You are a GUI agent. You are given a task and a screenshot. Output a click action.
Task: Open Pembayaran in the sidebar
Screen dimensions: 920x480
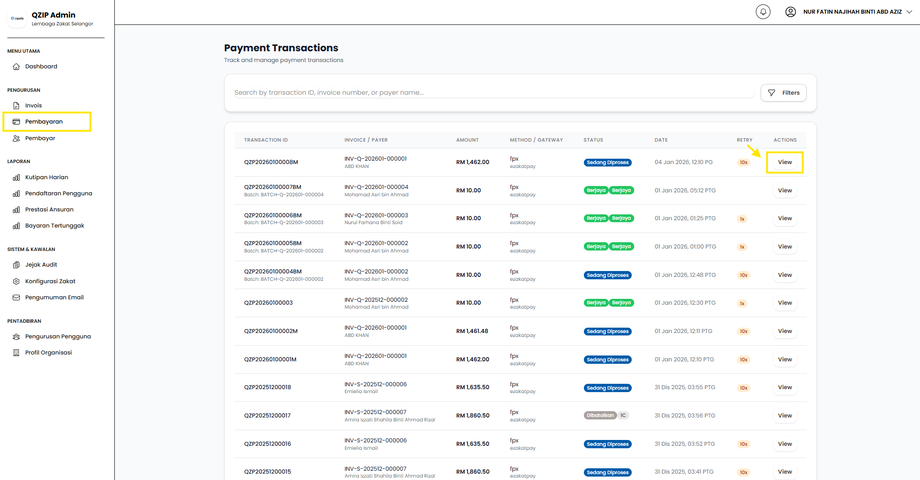click(x=47, y=122)
